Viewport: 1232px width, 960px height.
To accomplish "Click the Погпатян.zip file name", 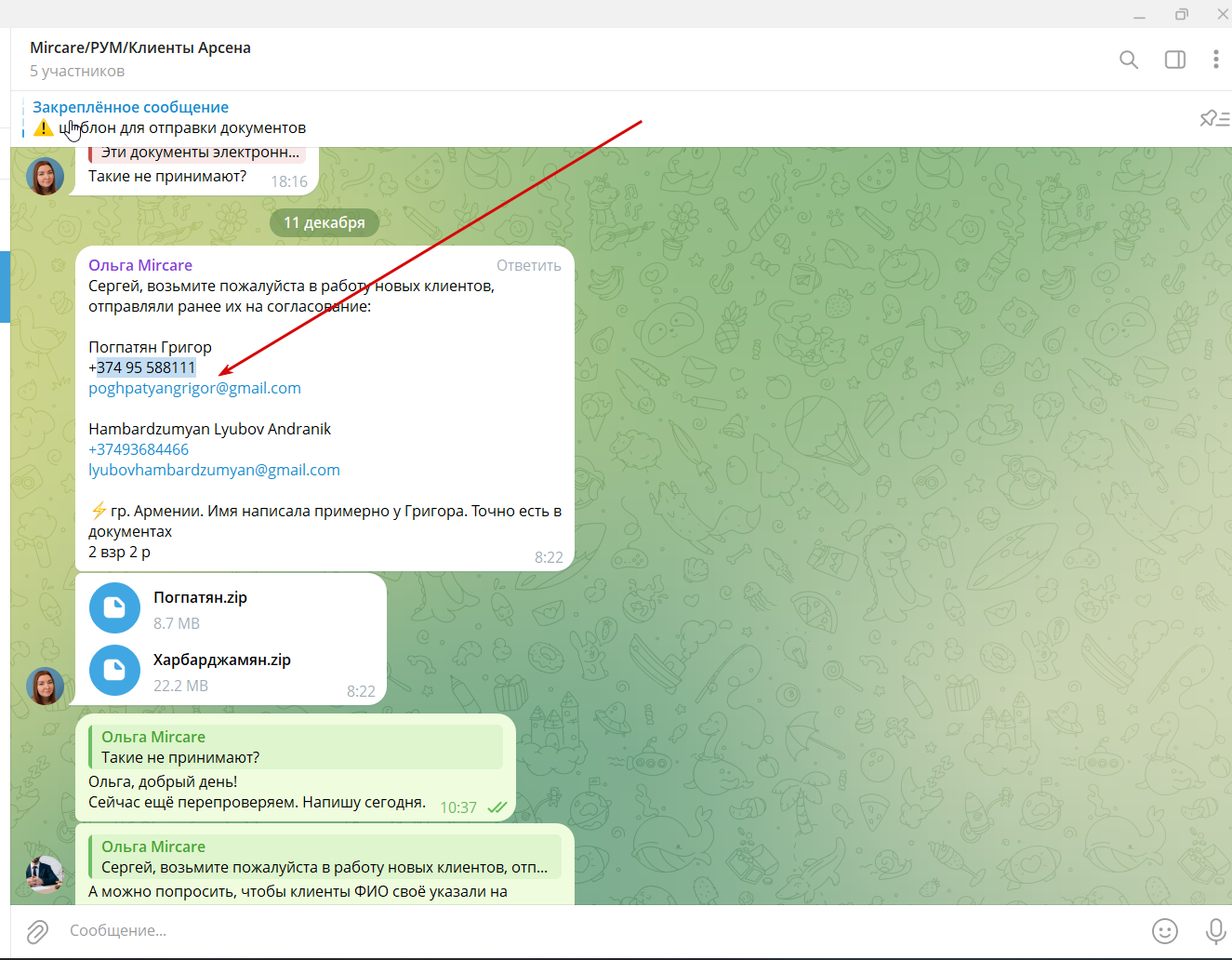I will 200,597.
